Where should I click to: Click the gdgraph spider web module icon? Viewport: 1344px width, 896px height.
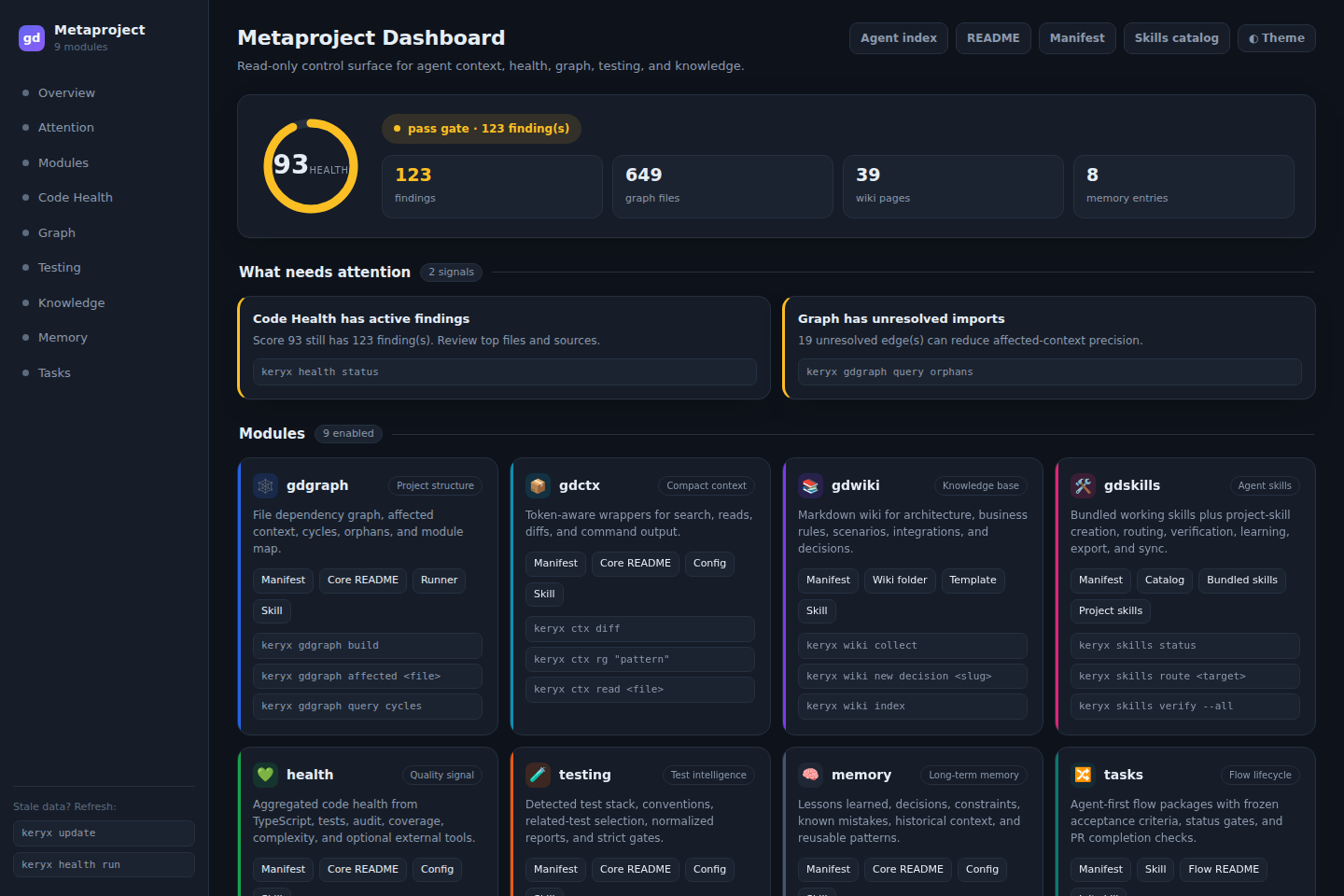tap(266, 486)
